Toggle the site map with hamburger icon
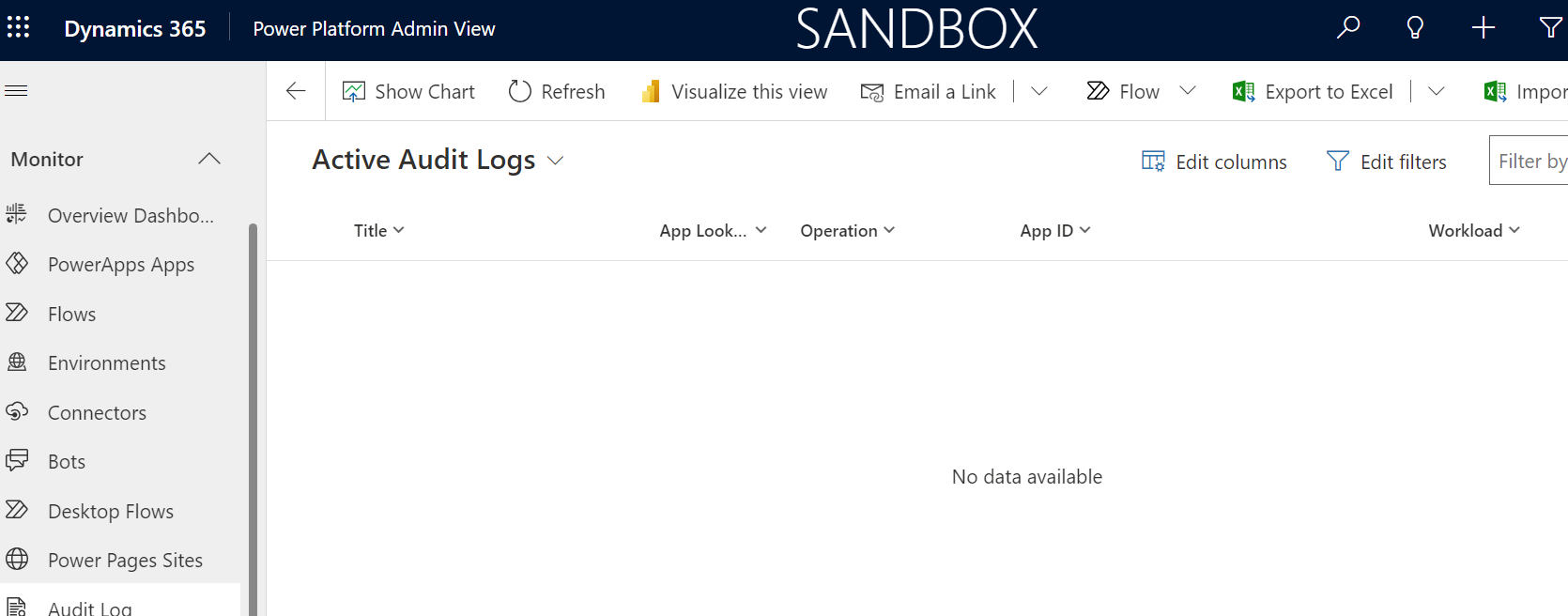The width and height of the screenshot is (1568, 616). coord(16,90)
